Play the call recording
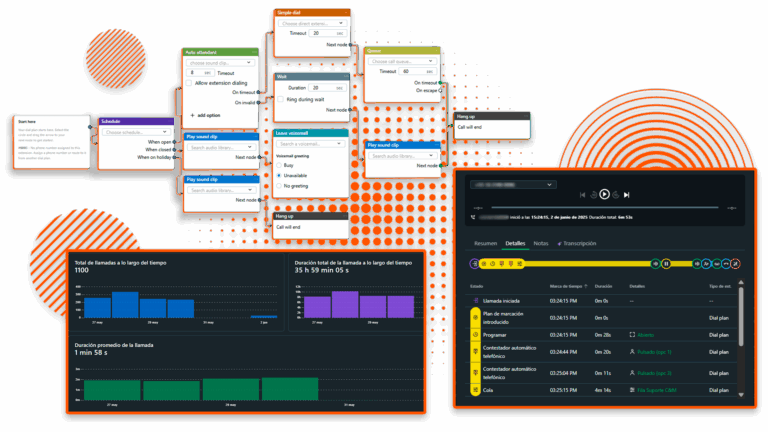The width and height of the screenshot is (768, 432). (x=604, y=195)
